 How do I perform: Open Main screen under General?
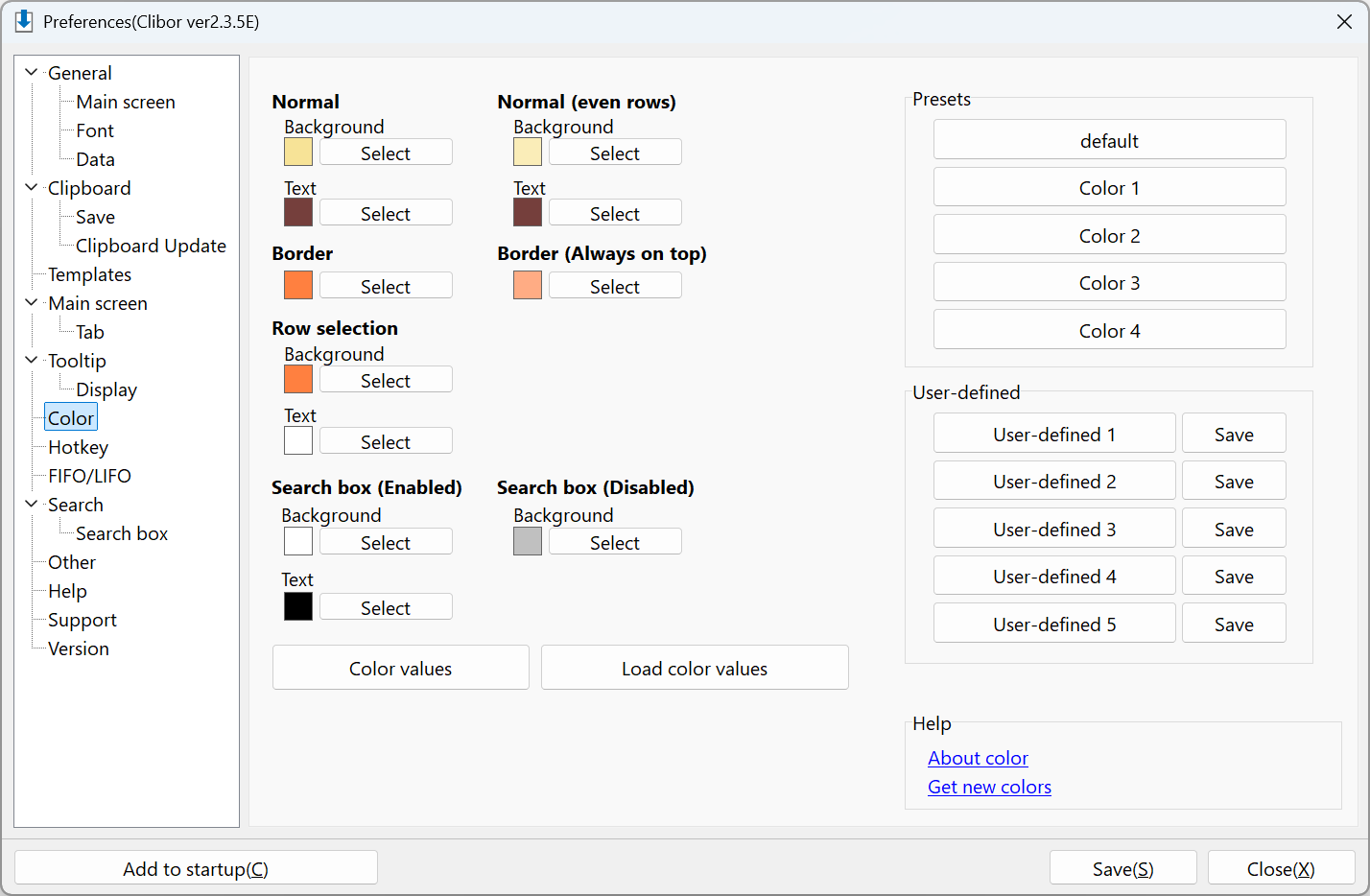pyautogui.click(x=126, y=102)
